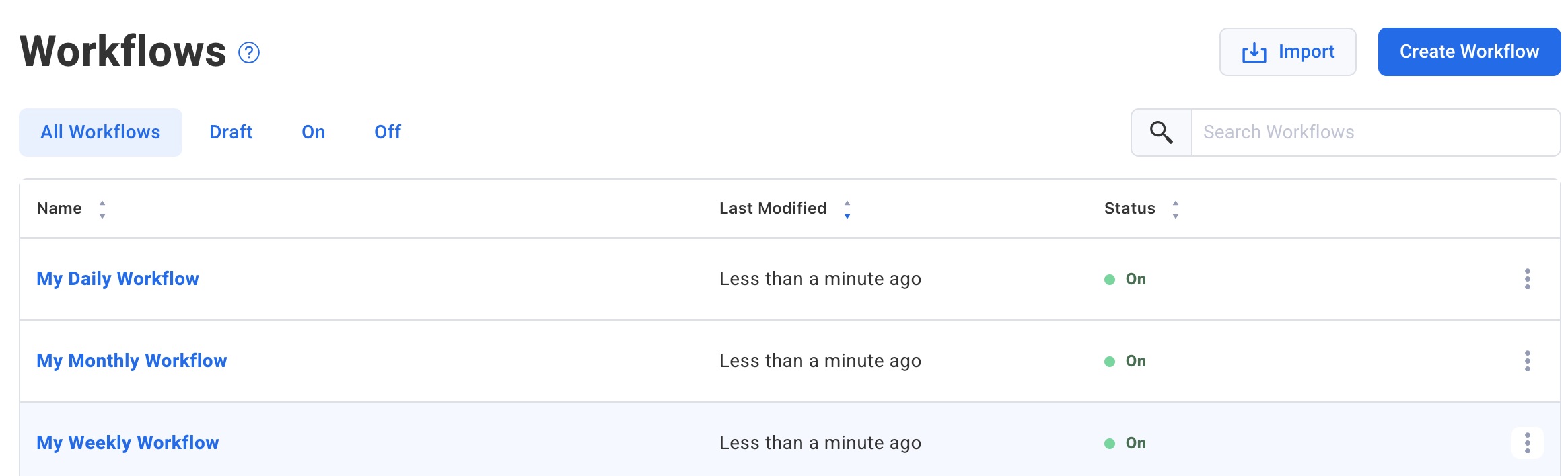Sort workflows by Status column
This screenshot has width=1568, height=476.
click(1176, 208)
